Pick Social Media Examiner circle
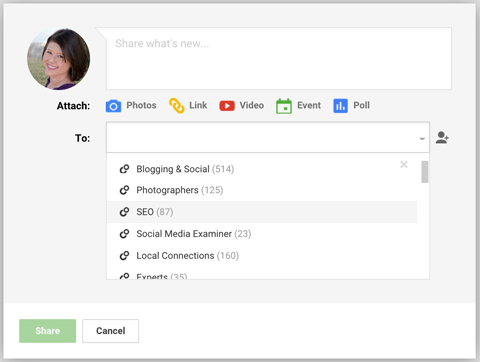Viewport: 480px width, 362px height. pyautogui.click(x=262, y=234)
